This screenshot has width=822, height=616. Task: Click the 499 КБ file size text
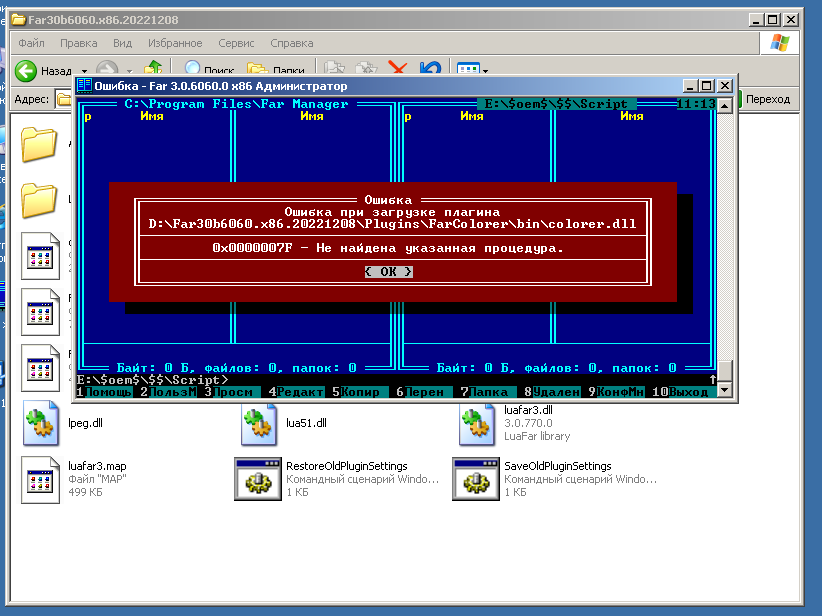[85, 492]
